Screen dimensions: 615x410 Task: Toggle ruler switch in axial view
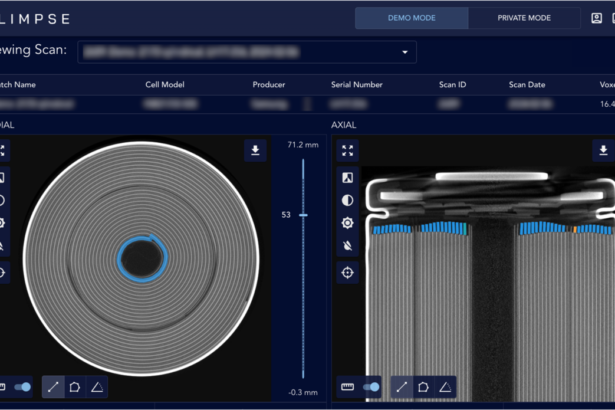point(372,386)
